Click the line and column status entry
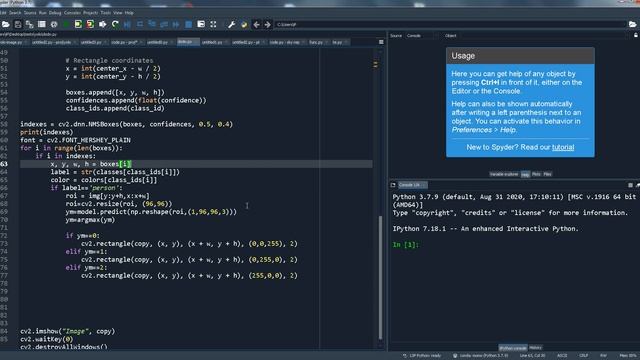Screen dimensions: 640x360 point(533,356)
